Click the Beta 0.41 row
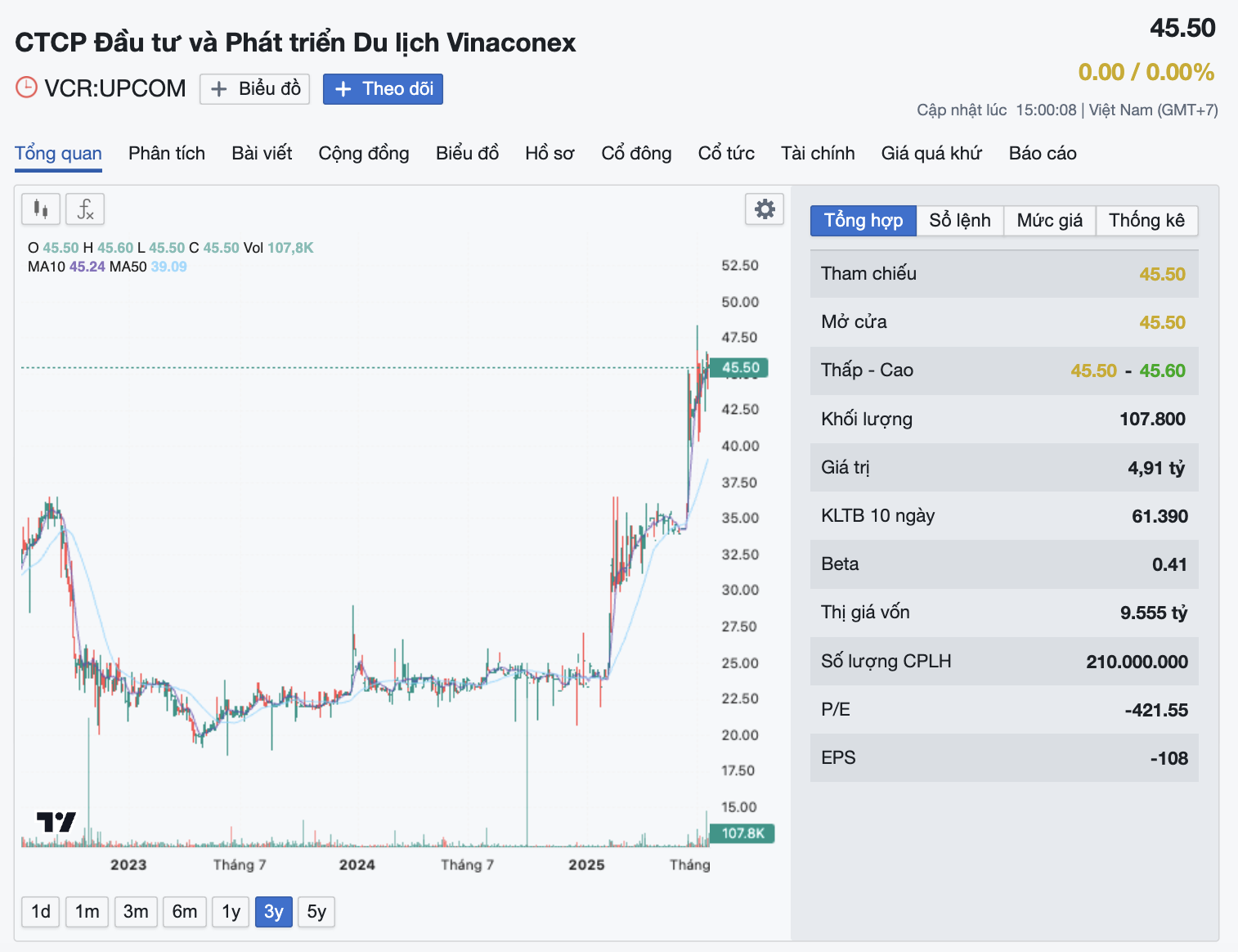The width and height of the screenshot is (1238, 952). 1004,564
